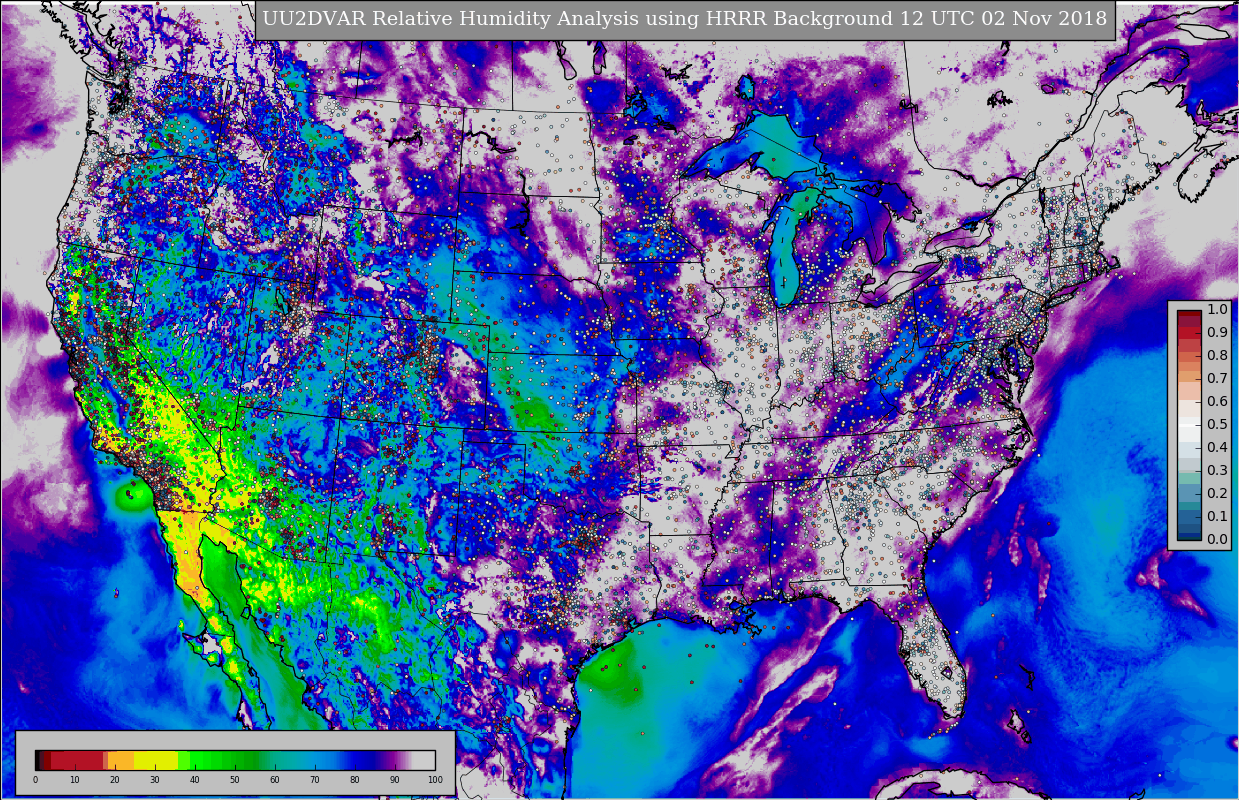Click the 1.0 label on vertical colorbar
This screenshot has width=1239, height=800.
1217,310
